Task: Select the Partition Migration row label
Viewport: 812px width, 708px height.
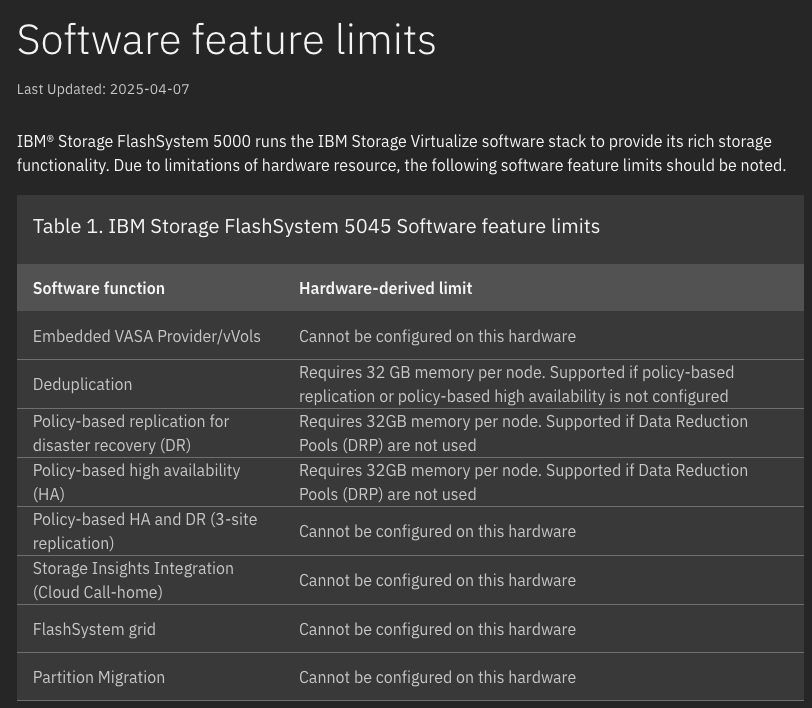Action: (99, 677)
